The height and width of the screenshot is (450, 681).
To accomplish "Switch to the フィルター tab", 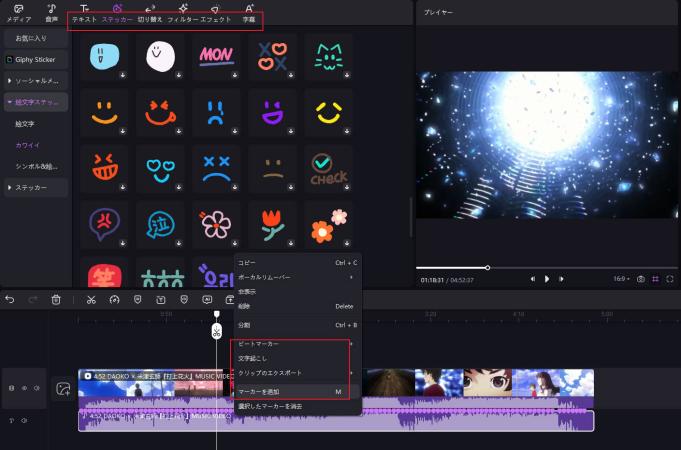I will [x=182, y=19].
